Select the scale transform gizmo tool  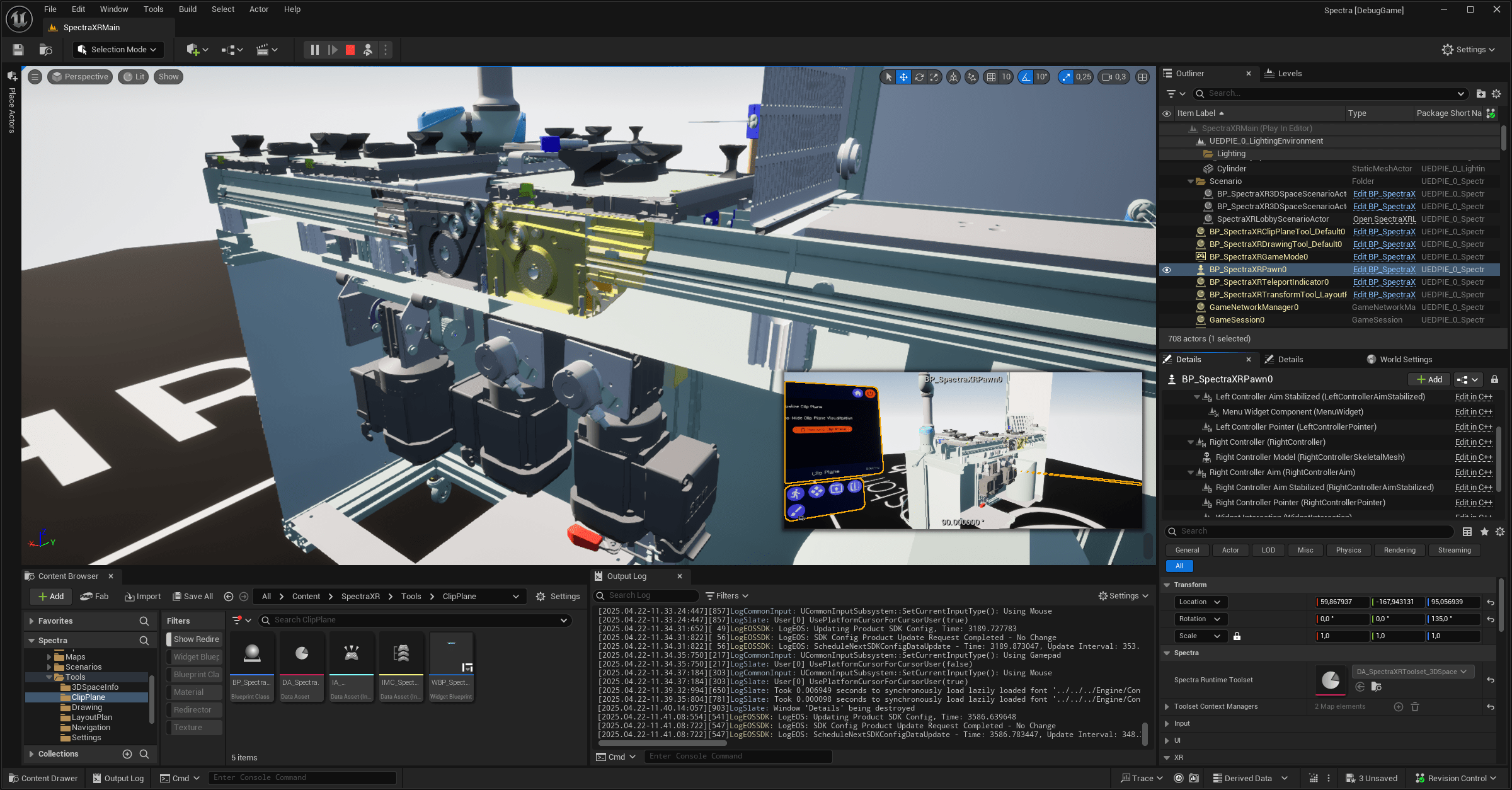click(x=934, y=77)
